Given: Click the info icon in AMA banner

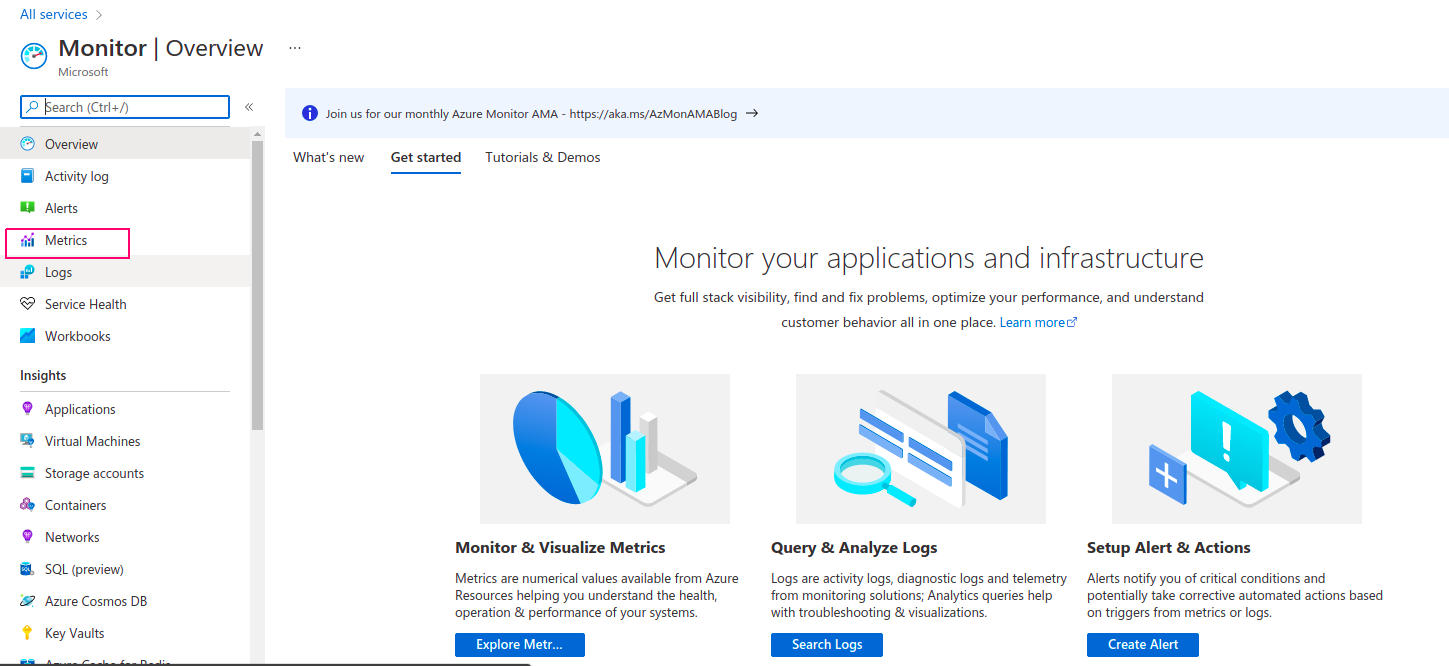Looking at the screenshot, I should pos(310,113).
